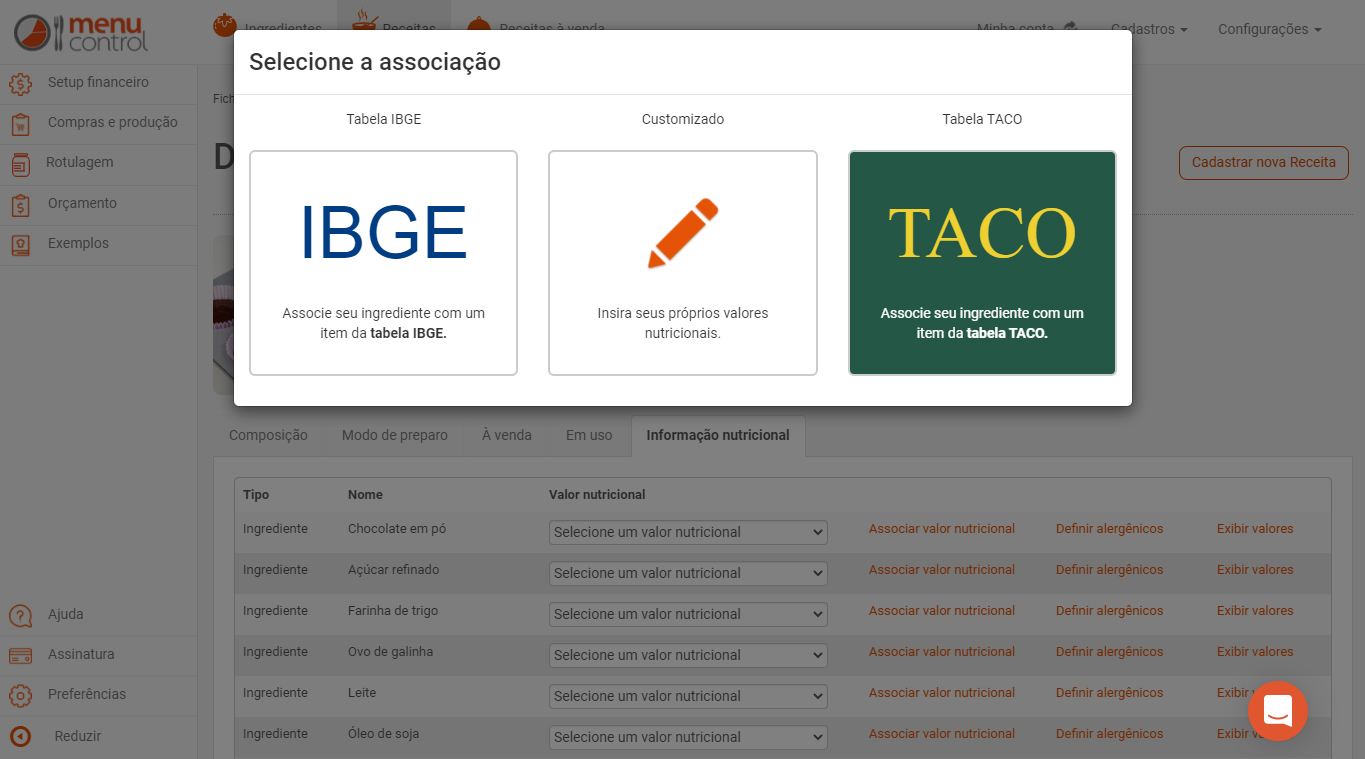The image size is (1365, 759).
Task: Click Associar valor nutricional for Leite
Action: [942, 693]
